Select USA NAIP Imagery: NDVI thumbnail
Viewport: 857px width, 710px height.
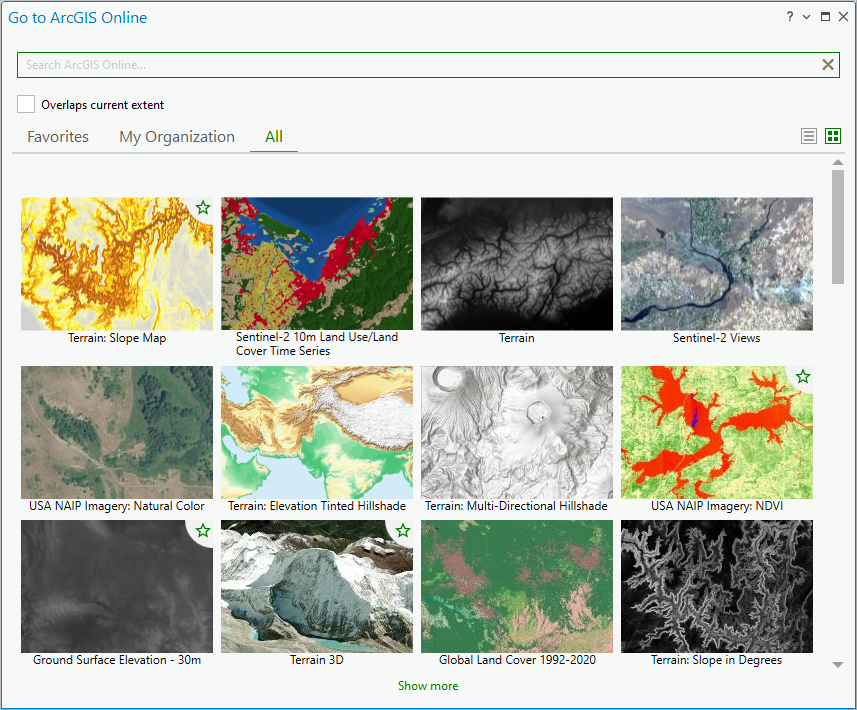[x=717, y=432]
